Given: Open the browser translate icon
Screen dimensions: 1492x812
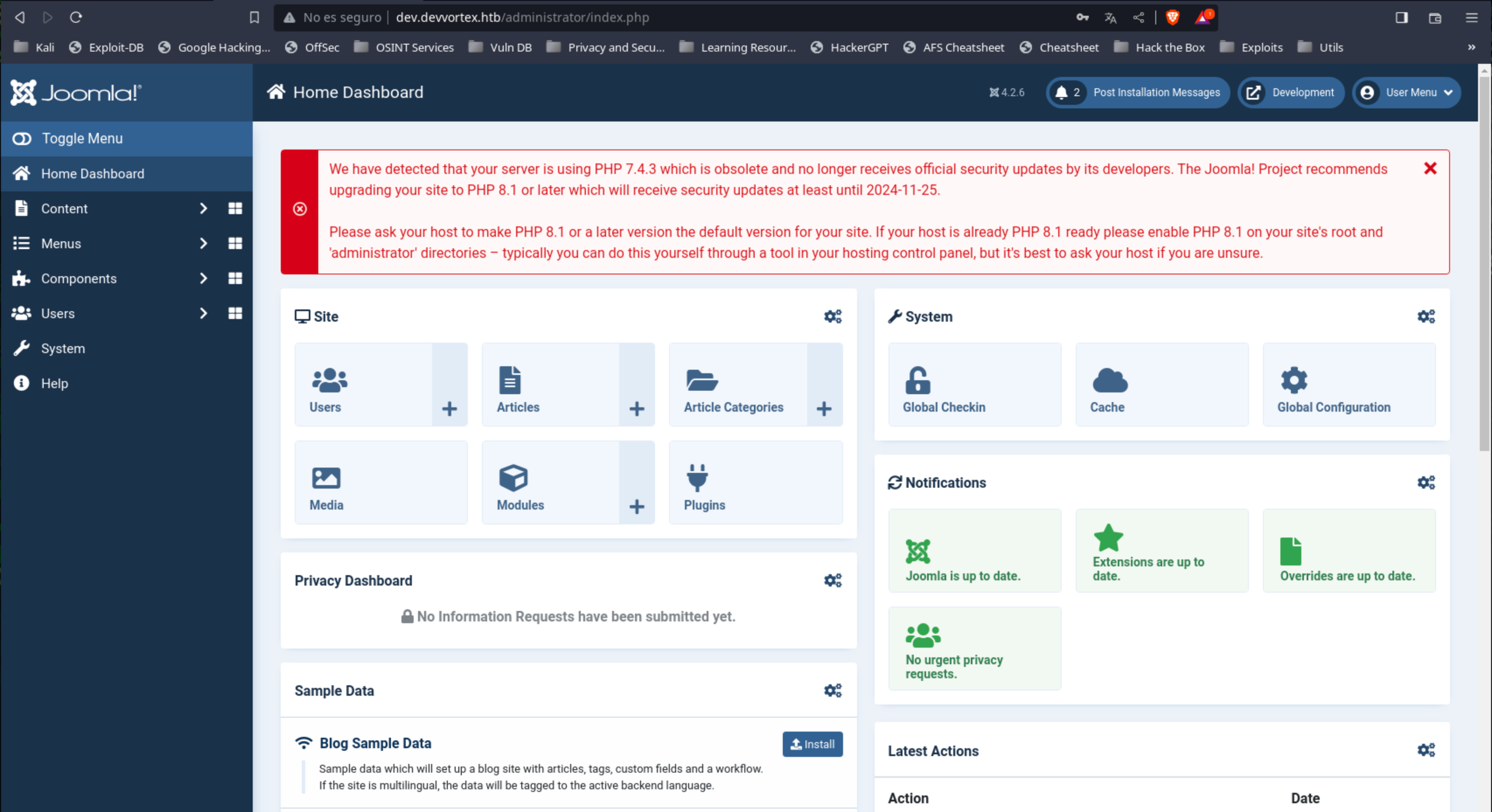Looking at the screenshot, I should (x=1110, y=17).
